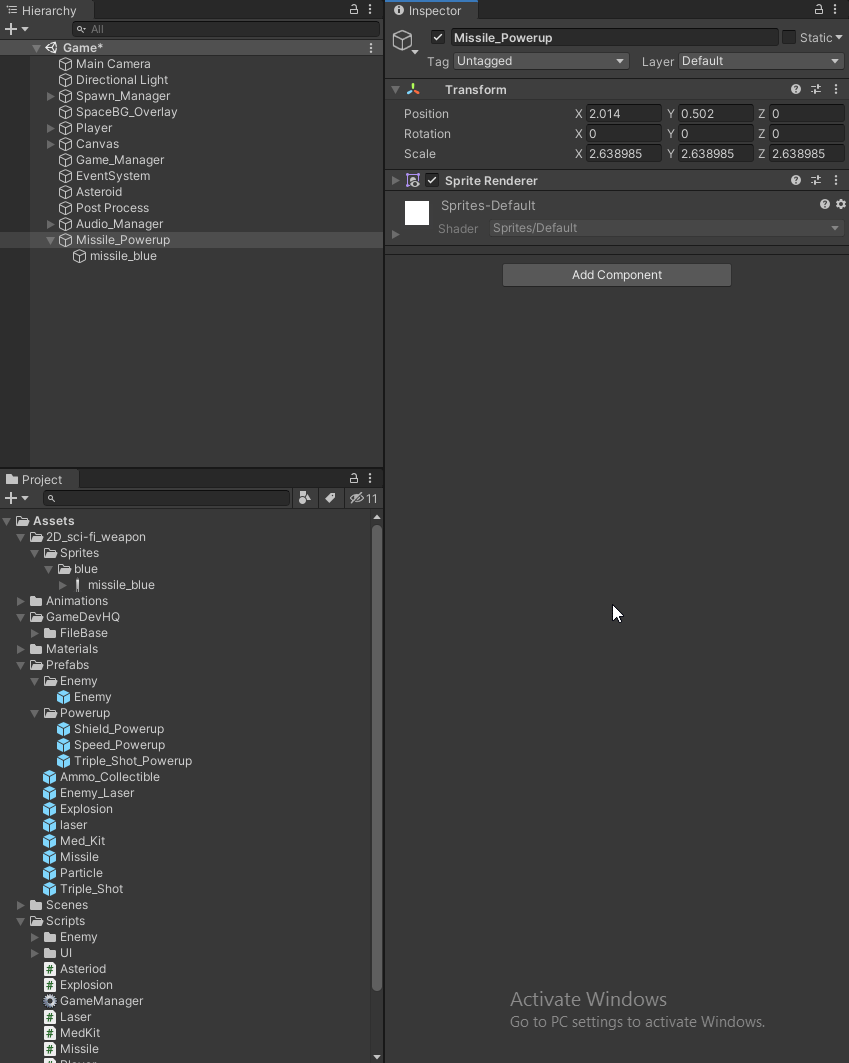Expand Audio_Manager in Hierarchy
The image size is (849, 1063).
click(50, 224)
